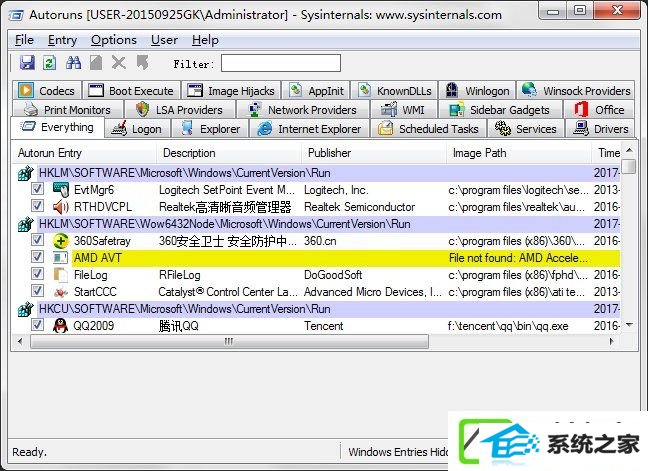Click the FileLog entry icon
The width and height of the screenshot is (648, 471).
click(x=61, y=275)
